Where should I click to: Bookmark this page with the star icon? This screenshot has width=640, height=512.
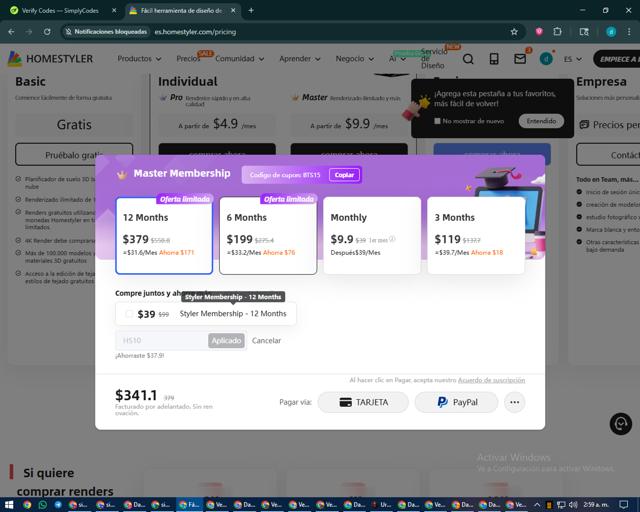click(514, 32)
